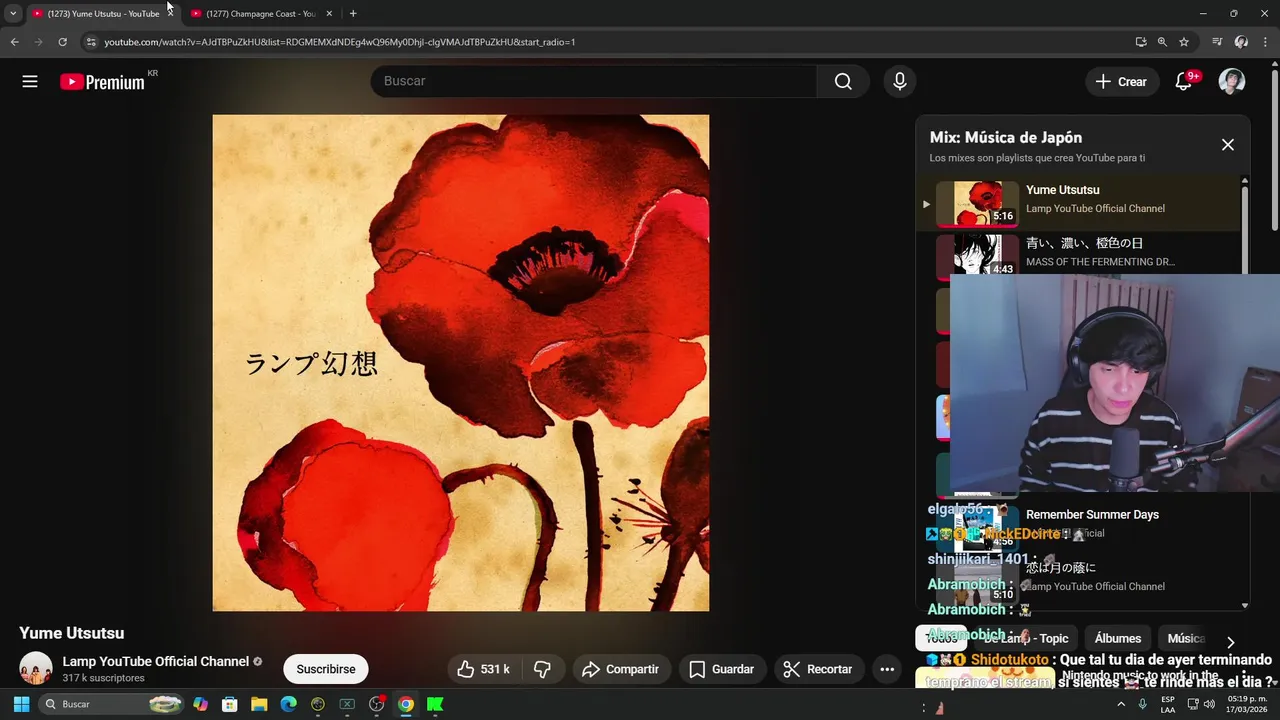Open more actions ellipsis menu
This screenshot has width=1280, height=720.
tap(887, 669)
